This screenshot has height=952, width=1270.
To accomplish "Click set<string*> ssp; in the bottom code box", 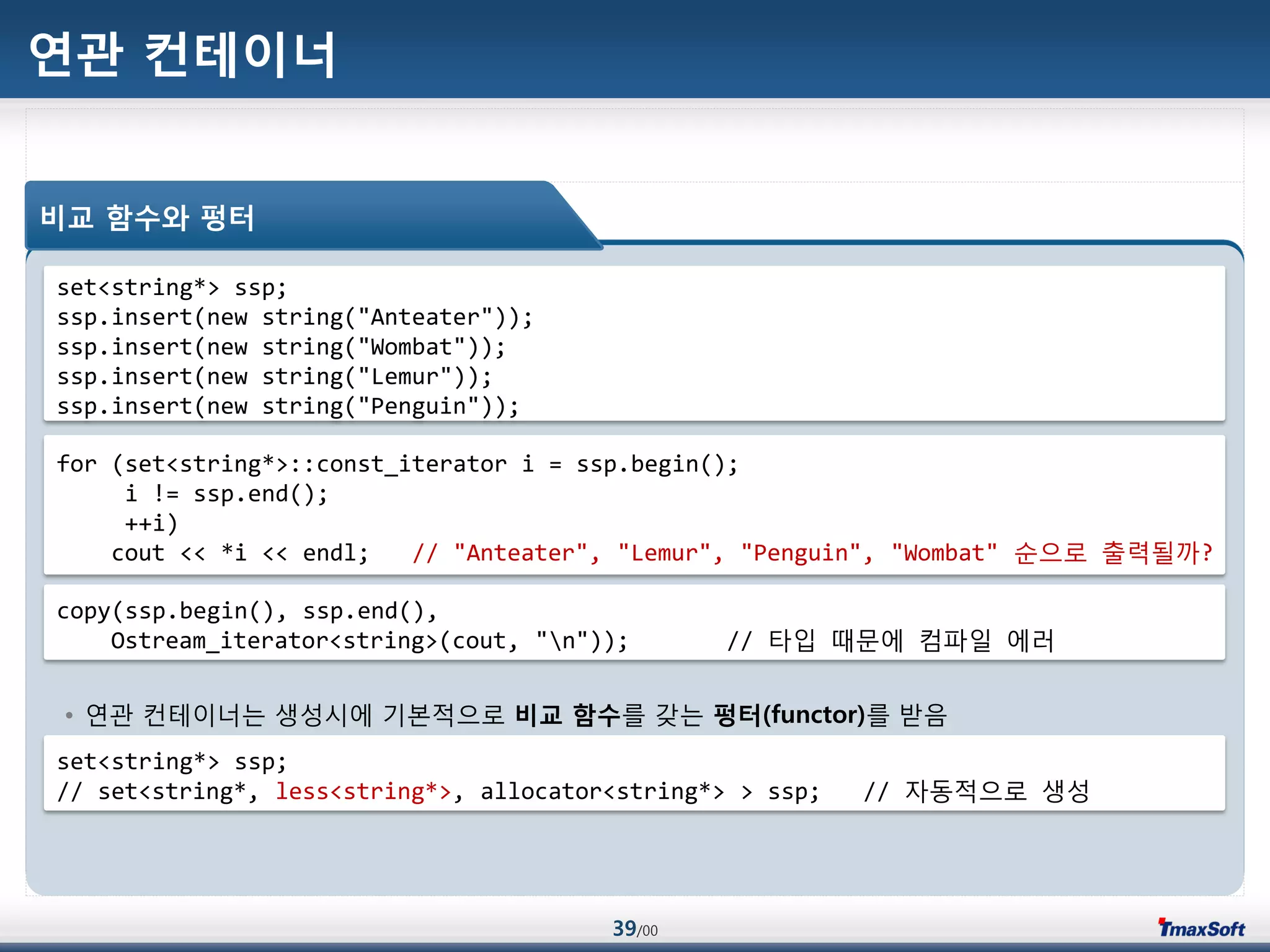I will click(x=172, y=762).
